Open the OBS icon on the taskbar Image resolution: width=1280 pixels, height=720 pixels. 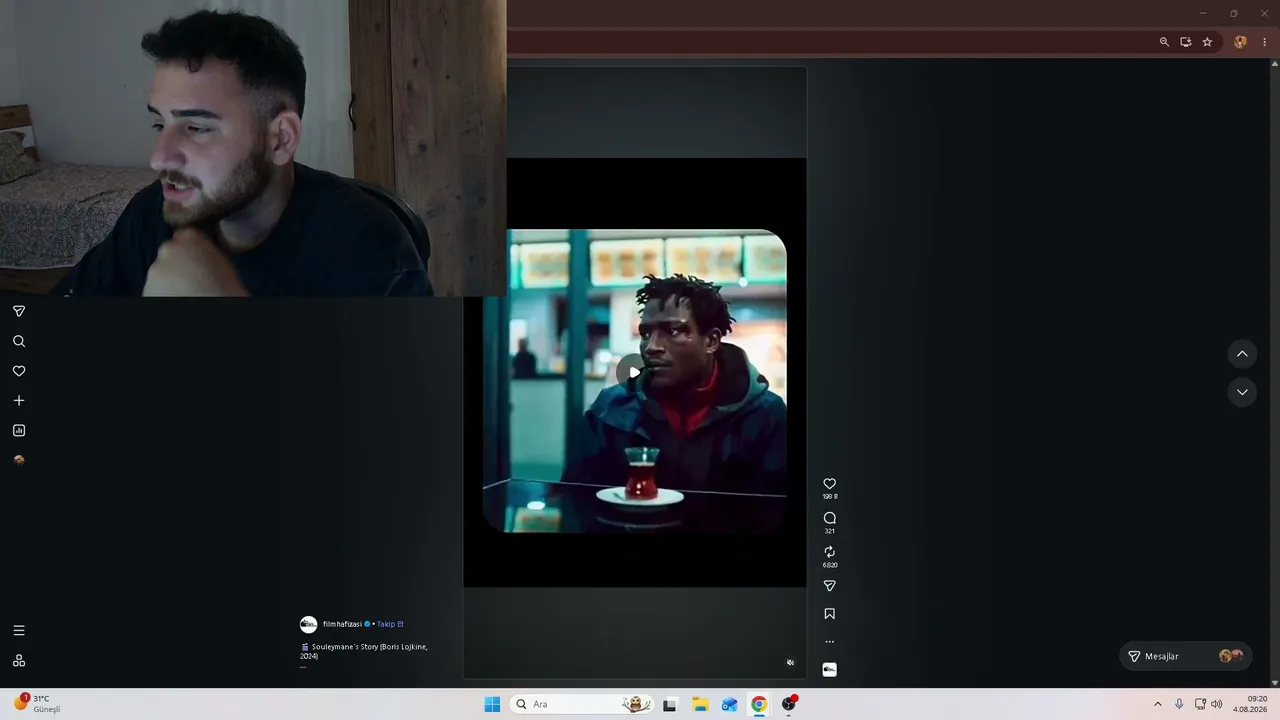(x=789, y=704)
